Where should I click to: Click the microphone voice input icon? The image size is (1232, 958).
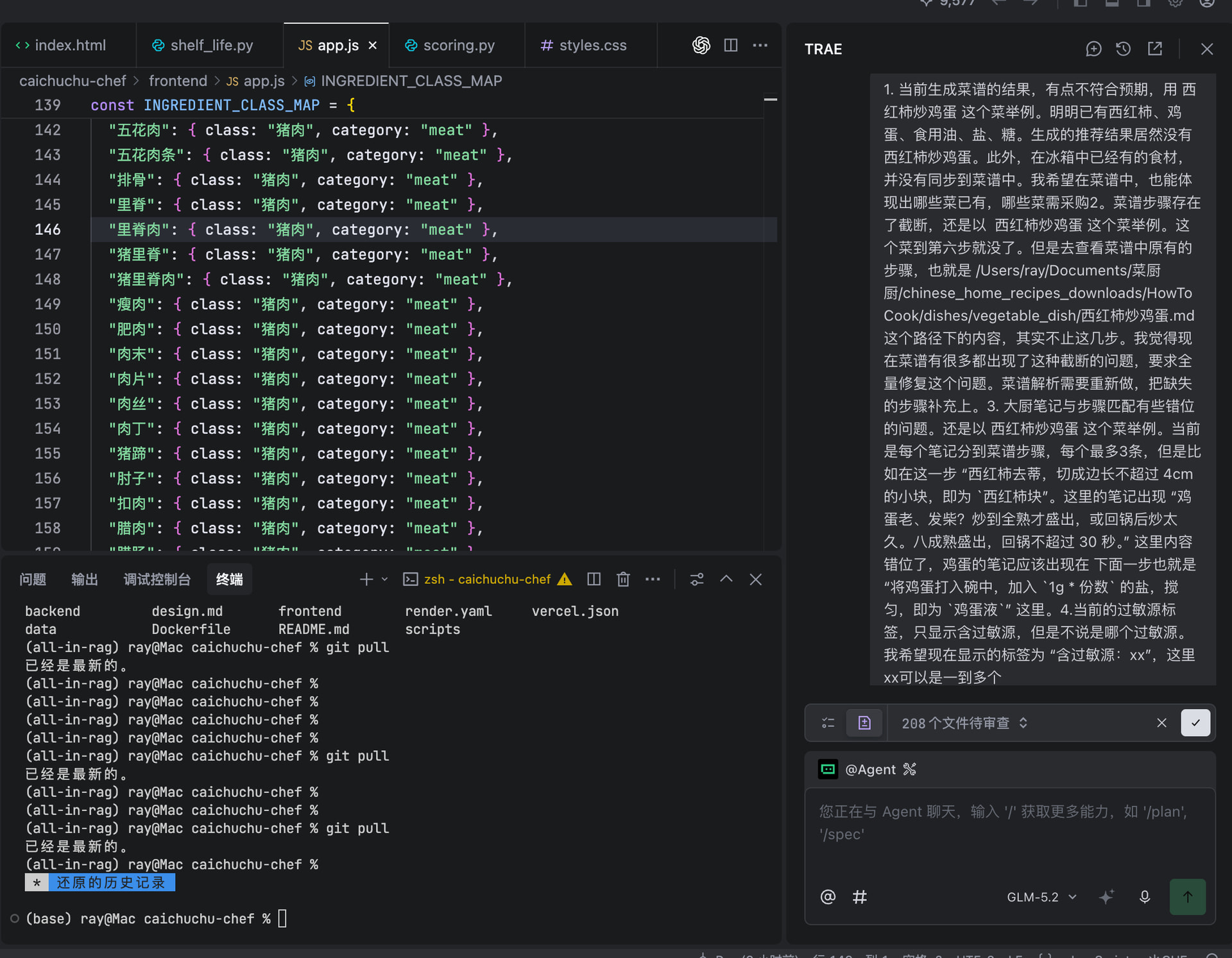pos(1145,897)
